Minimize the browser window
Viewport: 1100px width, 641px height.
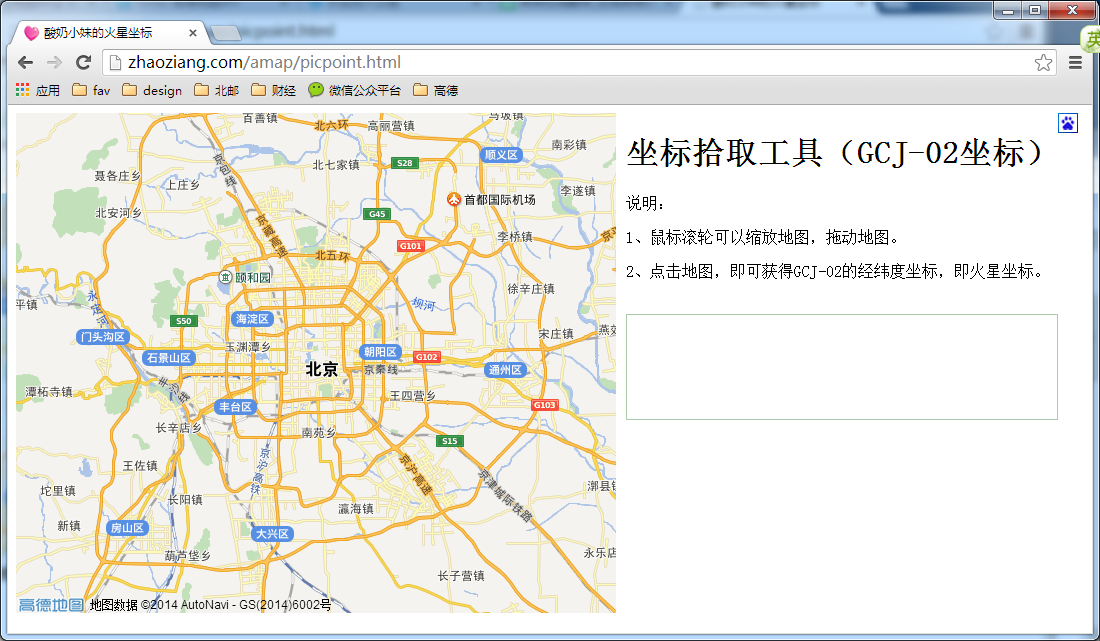click(x=1008, y=10)
